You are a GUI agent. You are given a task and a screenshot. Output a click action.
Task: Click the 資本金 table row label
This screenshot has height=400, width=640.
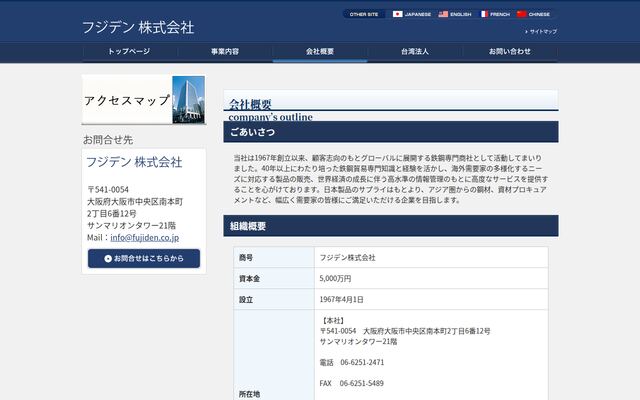click(x=249, y=279)
